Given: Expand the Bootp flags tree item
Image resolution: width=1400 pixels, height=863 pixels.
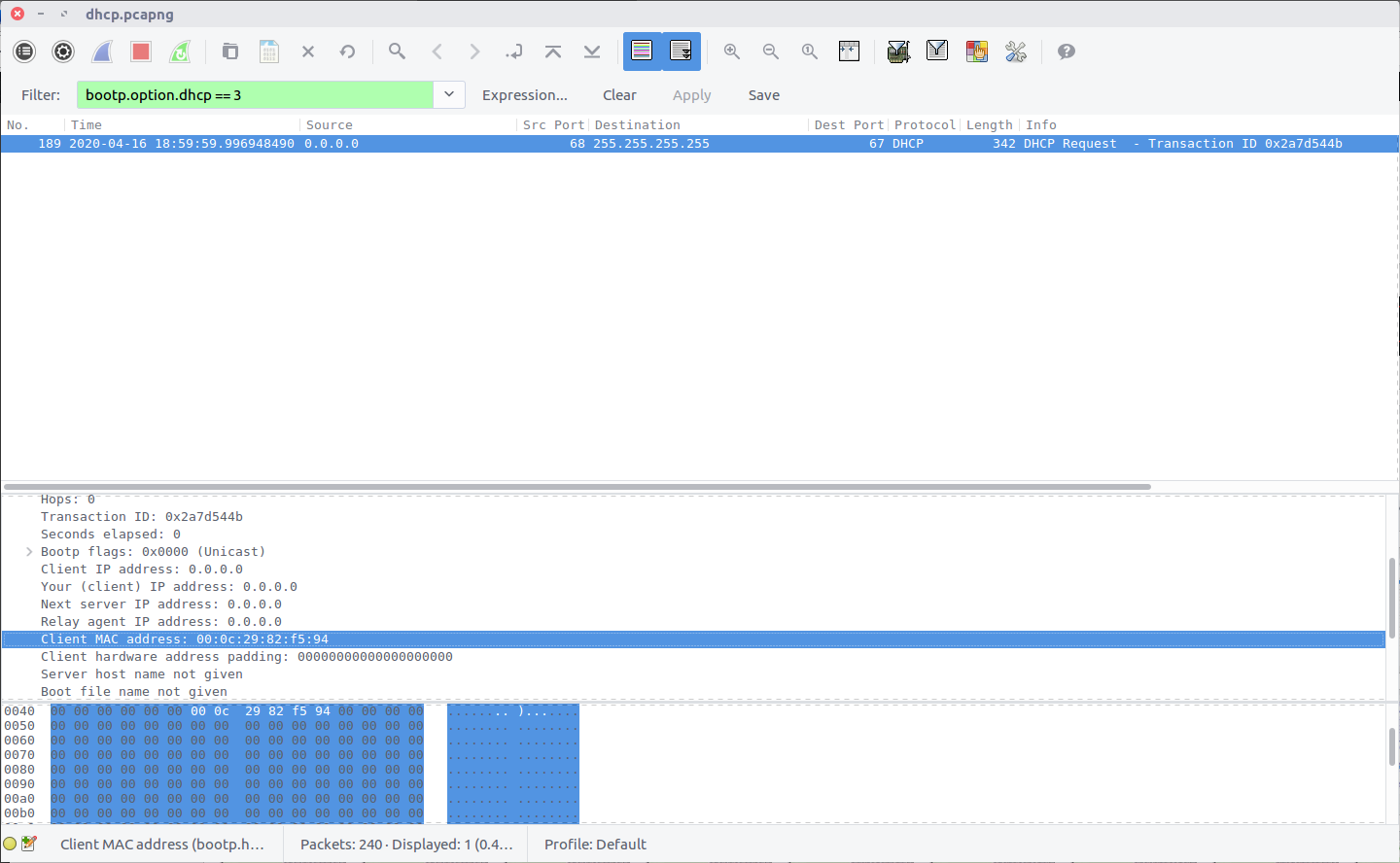Looking at the screenshot, I should [x=29, y=552].
